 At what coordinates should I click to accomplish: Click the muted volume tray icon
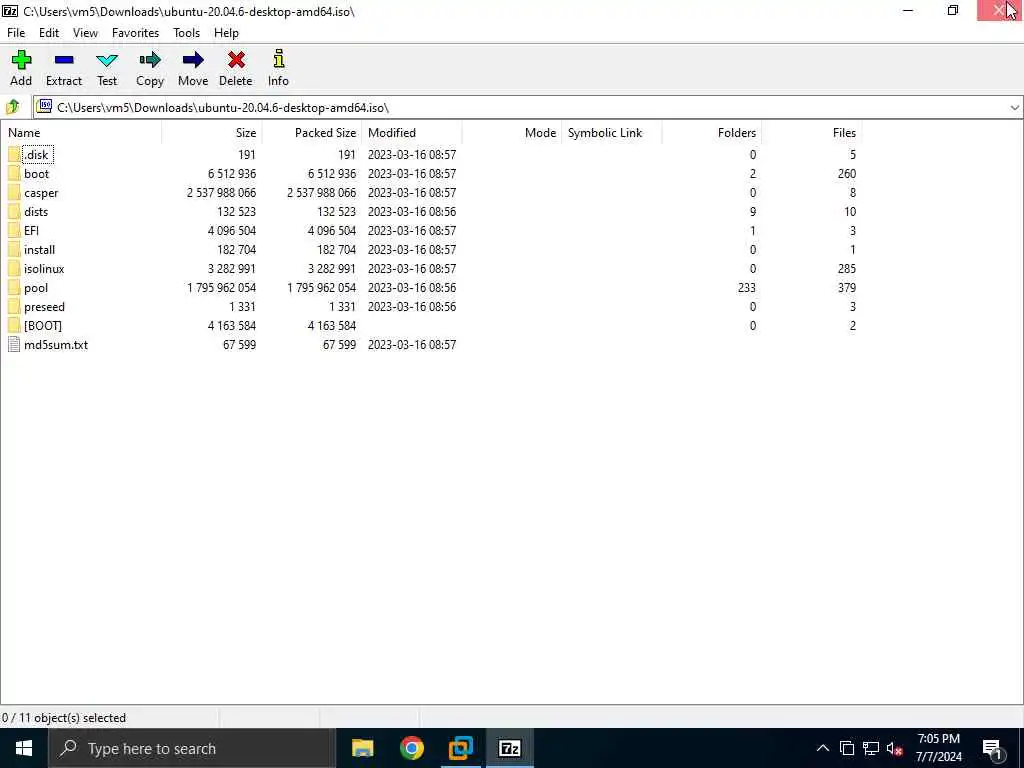[x=894, y=748]
